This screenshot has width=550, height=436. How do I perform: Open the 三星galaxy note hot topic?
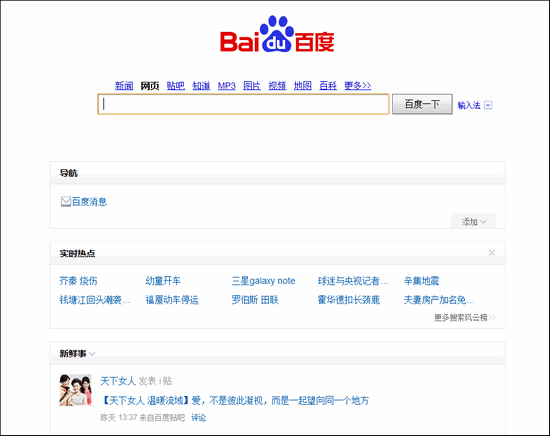click(x=263, y=281)
